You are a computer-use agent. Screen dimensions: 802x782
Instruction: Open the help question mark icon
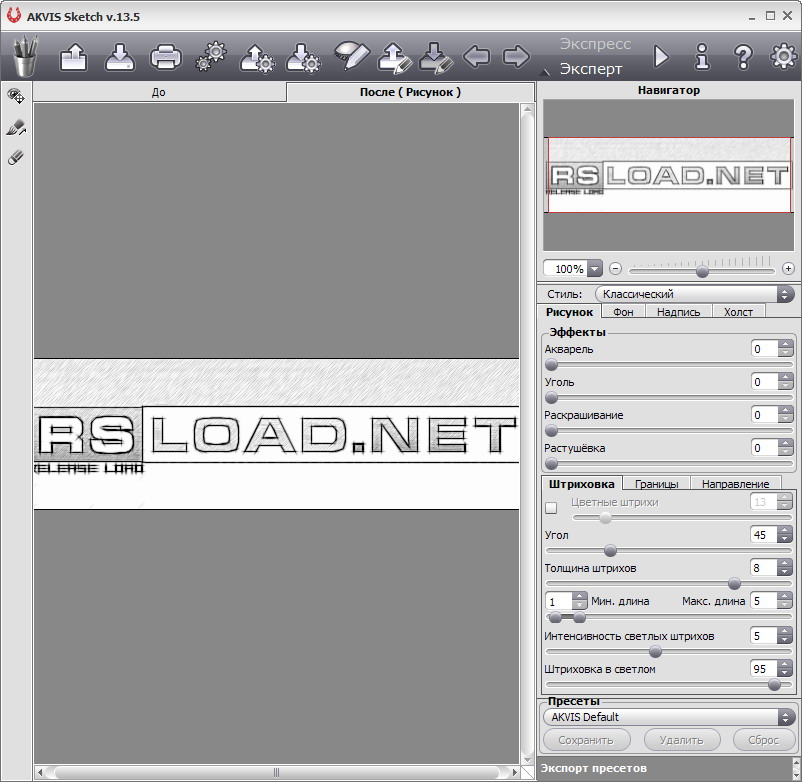click(742, 56)
